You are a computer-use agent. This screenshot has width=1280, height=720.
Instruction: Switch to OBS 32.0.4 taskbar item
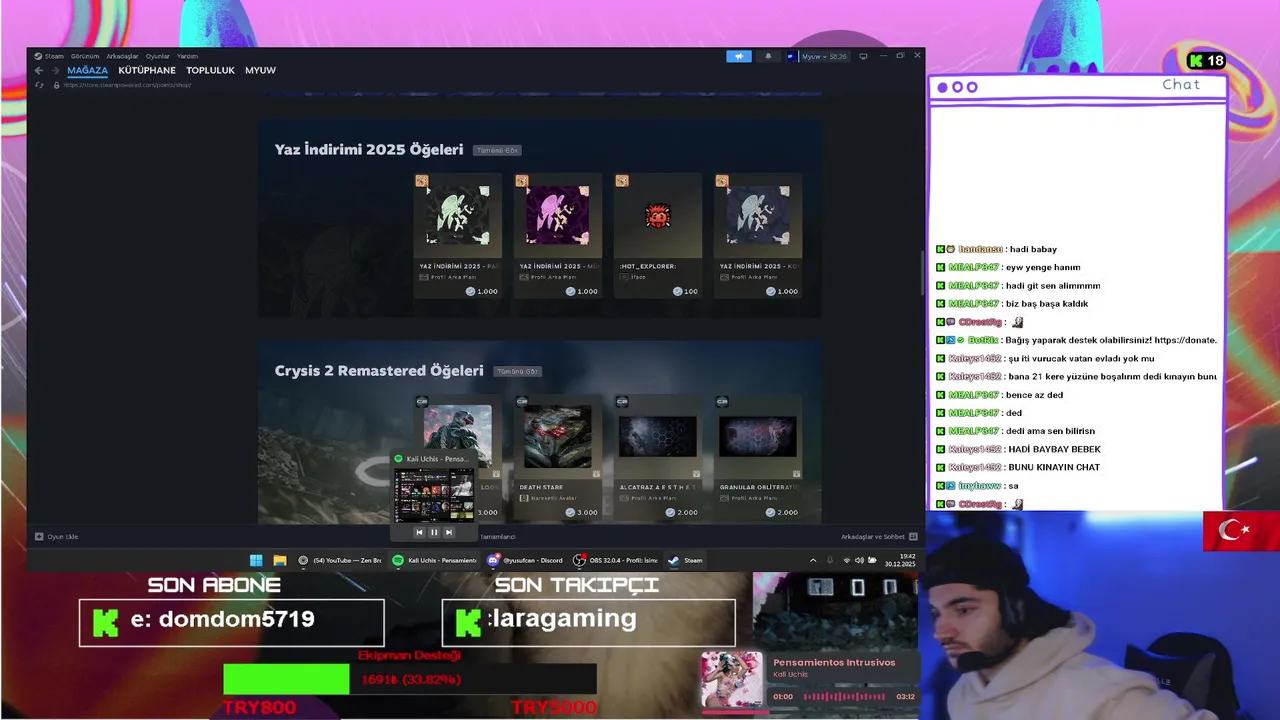point(615,560)
